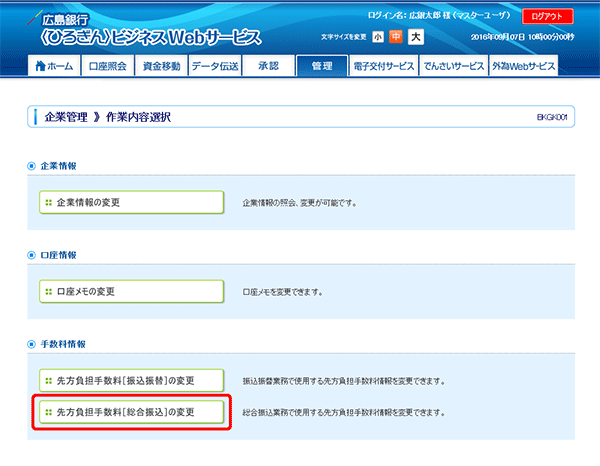Open the 電子交付サービス tab
This screenshot has height=466, width=600.
point(383,66)
